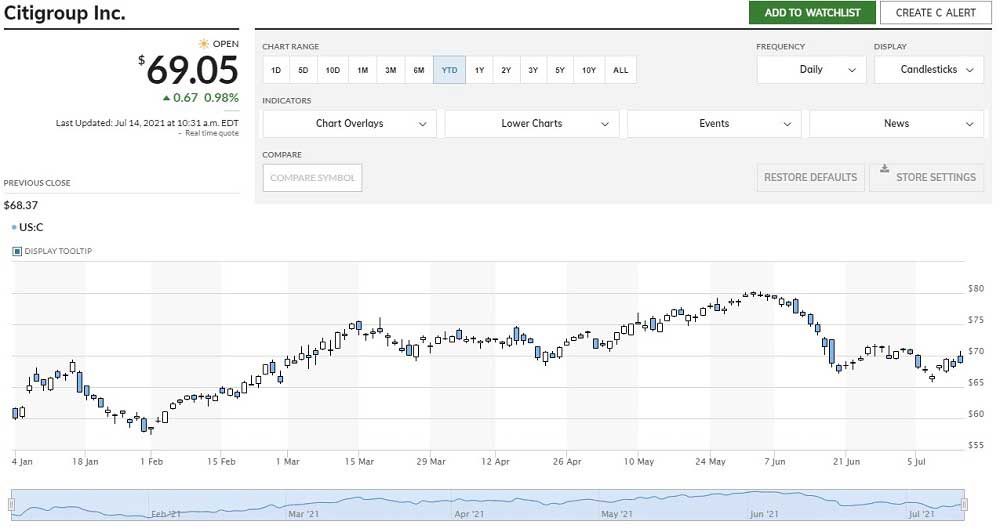Image resolution: width=1000 pixels, height=532 pixels.
Task: Click the '7 Jun' date axis label
Action: pyautogui.click(x=775, y=462)
